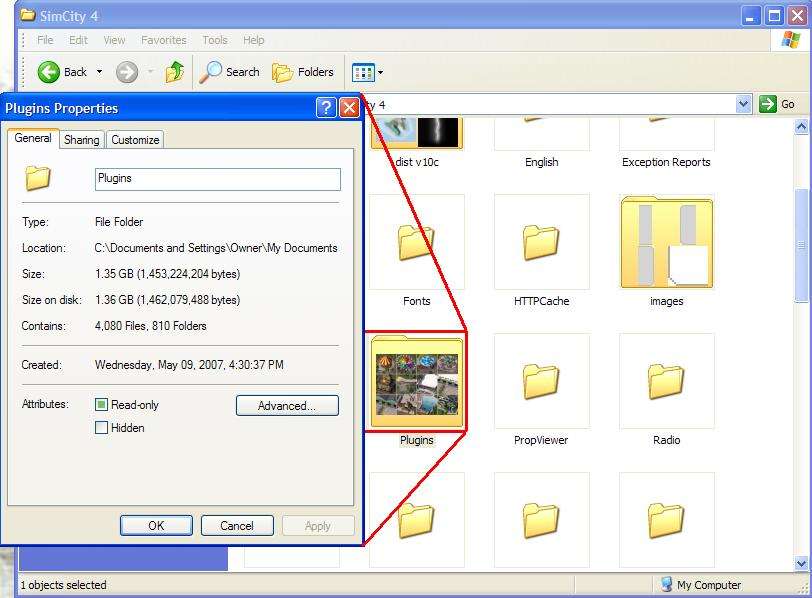
Task: Minimize the SimCity 4 window
Action: pyautogui.click(x=750, y=16)
